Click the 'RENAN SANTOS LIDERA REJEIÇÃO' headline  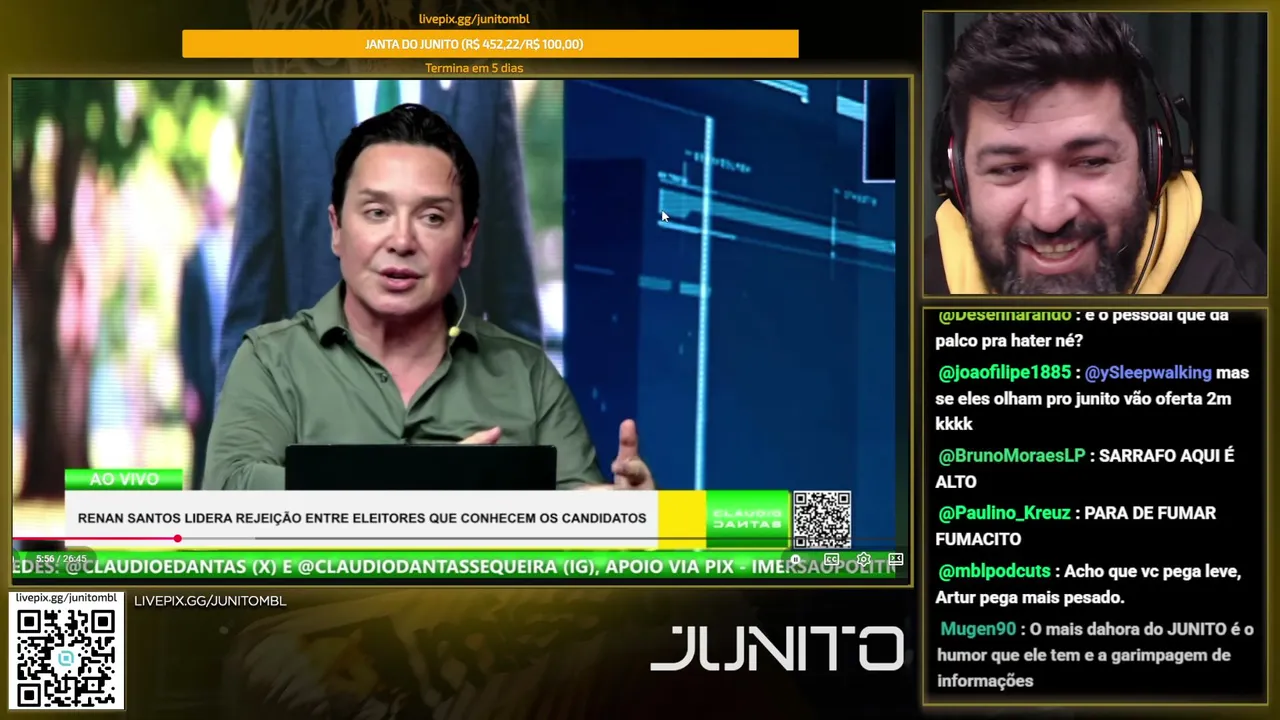(x=362, y=518)
